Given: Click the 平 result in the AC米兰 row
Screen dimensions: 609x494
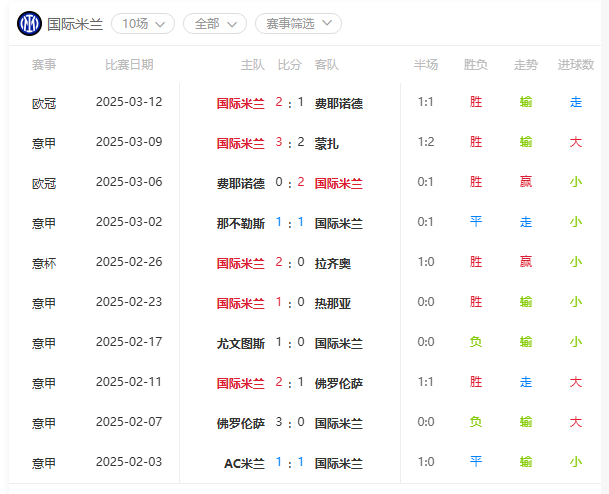Looking at the screenshot, I should [476, 462].
